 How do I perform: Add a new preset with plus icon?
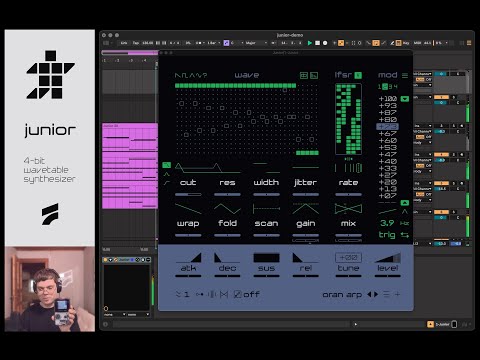coord(397,294)
